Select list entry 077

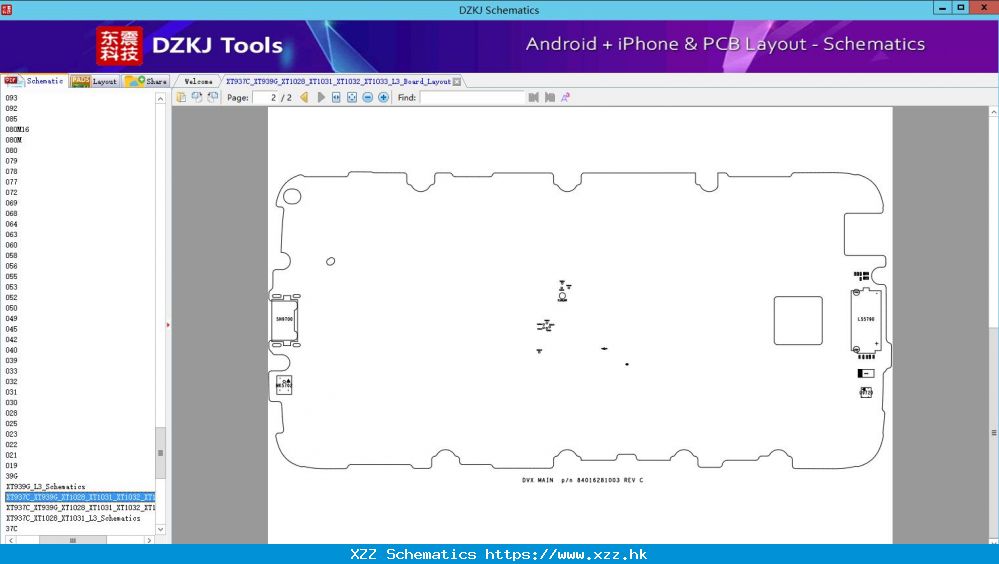[11, 182]
